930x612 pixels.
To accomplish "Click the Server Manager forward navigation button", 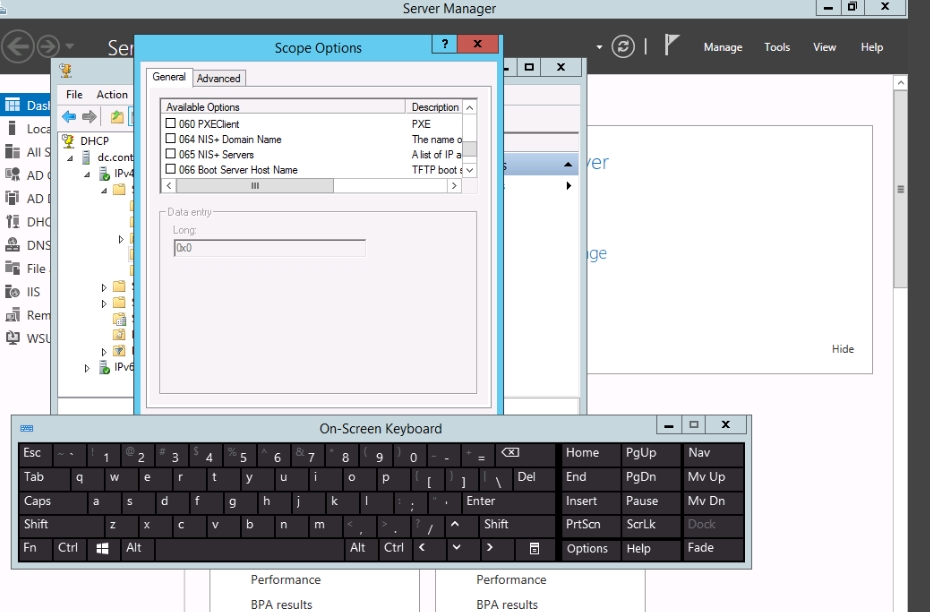I will 49,46.
